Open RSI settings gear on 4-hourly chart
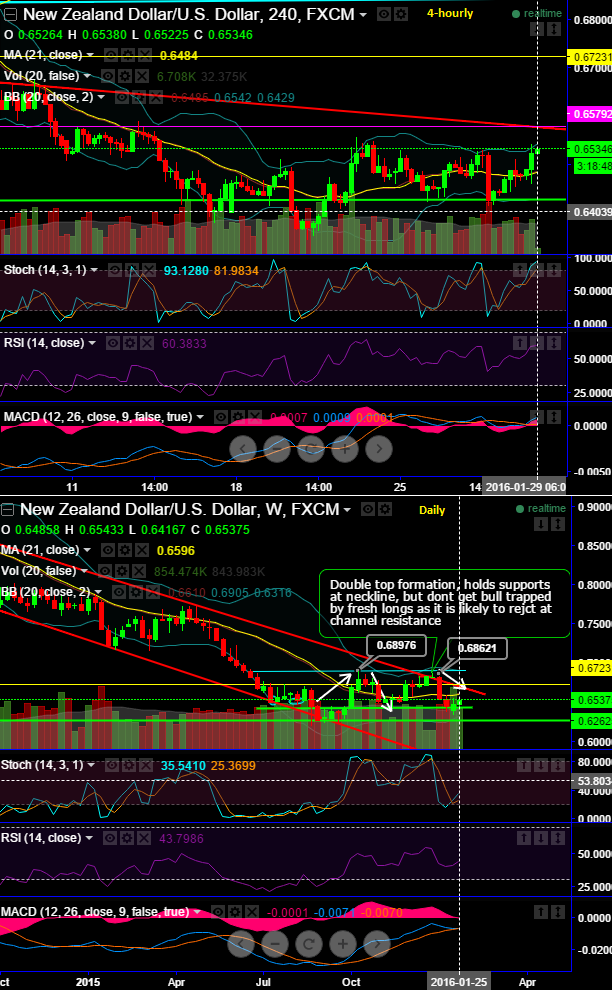This screenshot has height=990, width=612. pyautogui.click(x=129, y=343)
